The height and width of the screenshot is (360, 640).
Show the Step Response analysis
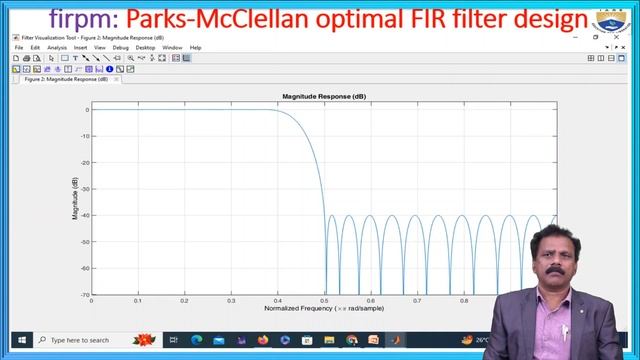pyautogui.click(x=78, y=69)
